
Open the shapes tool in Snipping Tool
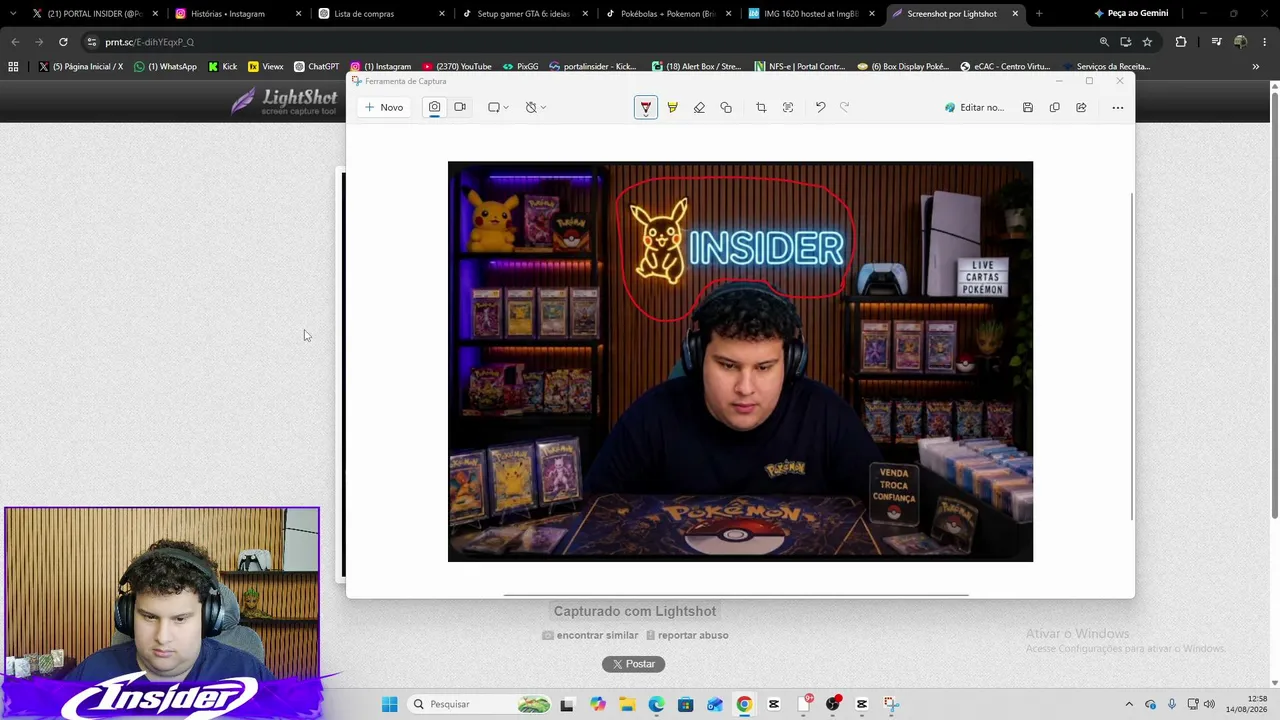[726, 107]
